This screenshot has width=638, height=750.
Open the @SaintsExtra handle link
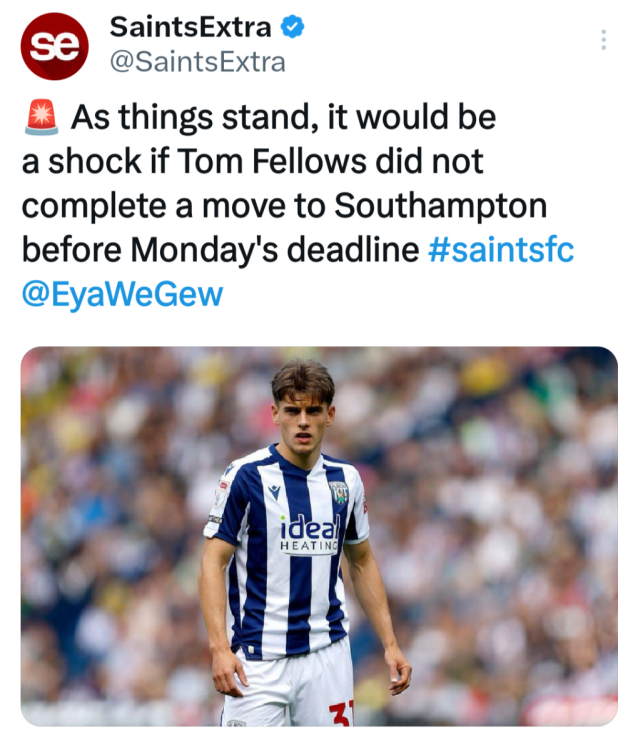point(195,62)
